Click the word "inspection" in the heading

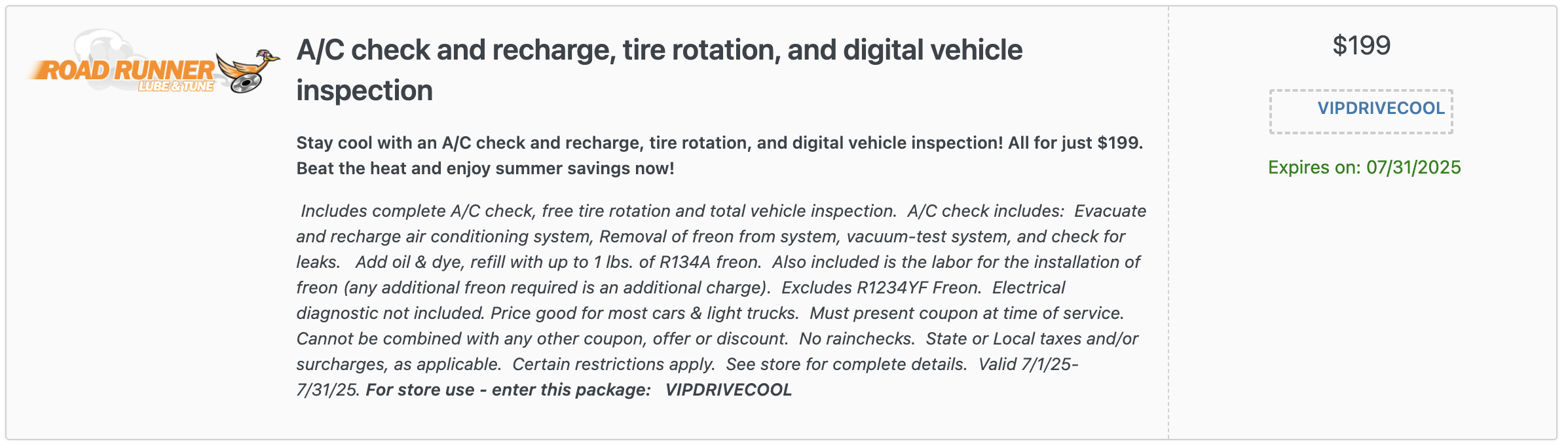364,90
